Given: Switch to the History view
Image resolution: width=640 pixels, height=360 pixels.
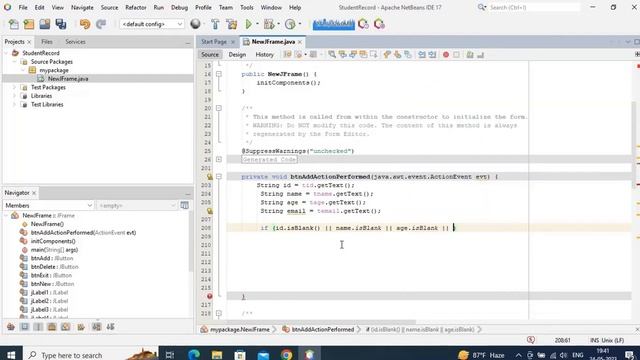Looking at the screenshot, I should 264,54.
